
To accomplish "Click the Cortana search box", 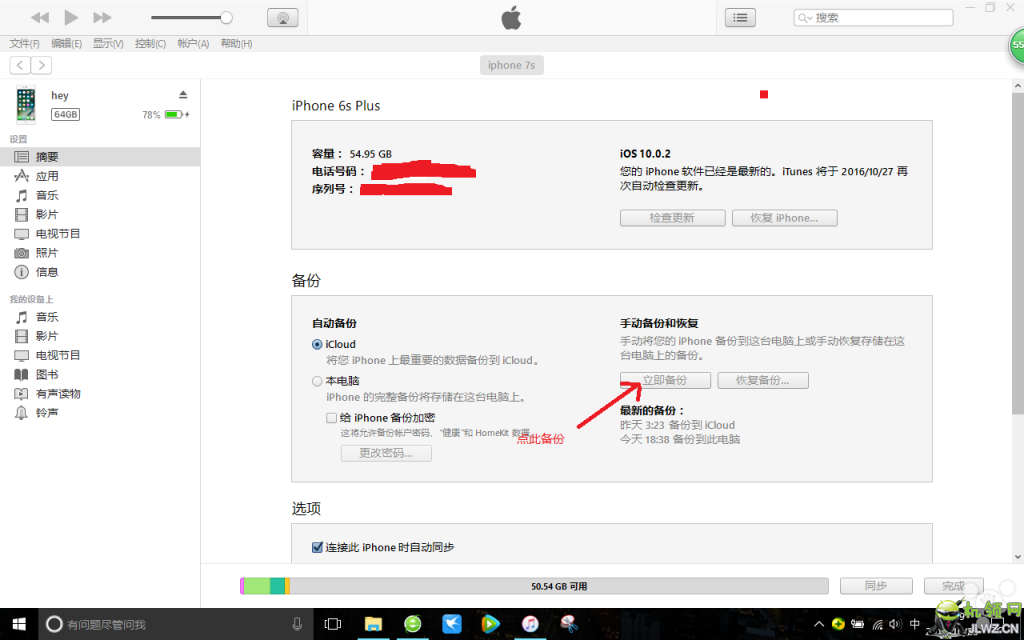I will click(176, 624).
